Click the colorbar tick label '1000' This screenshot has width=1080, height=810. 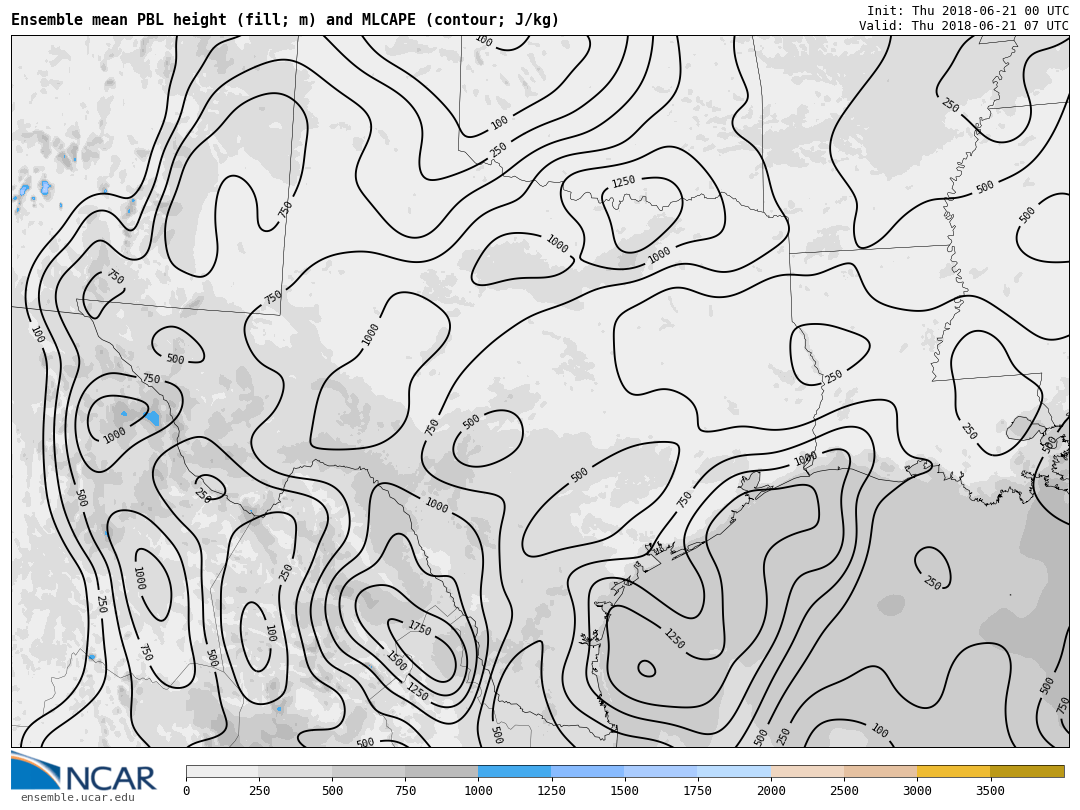coord(478,791)
